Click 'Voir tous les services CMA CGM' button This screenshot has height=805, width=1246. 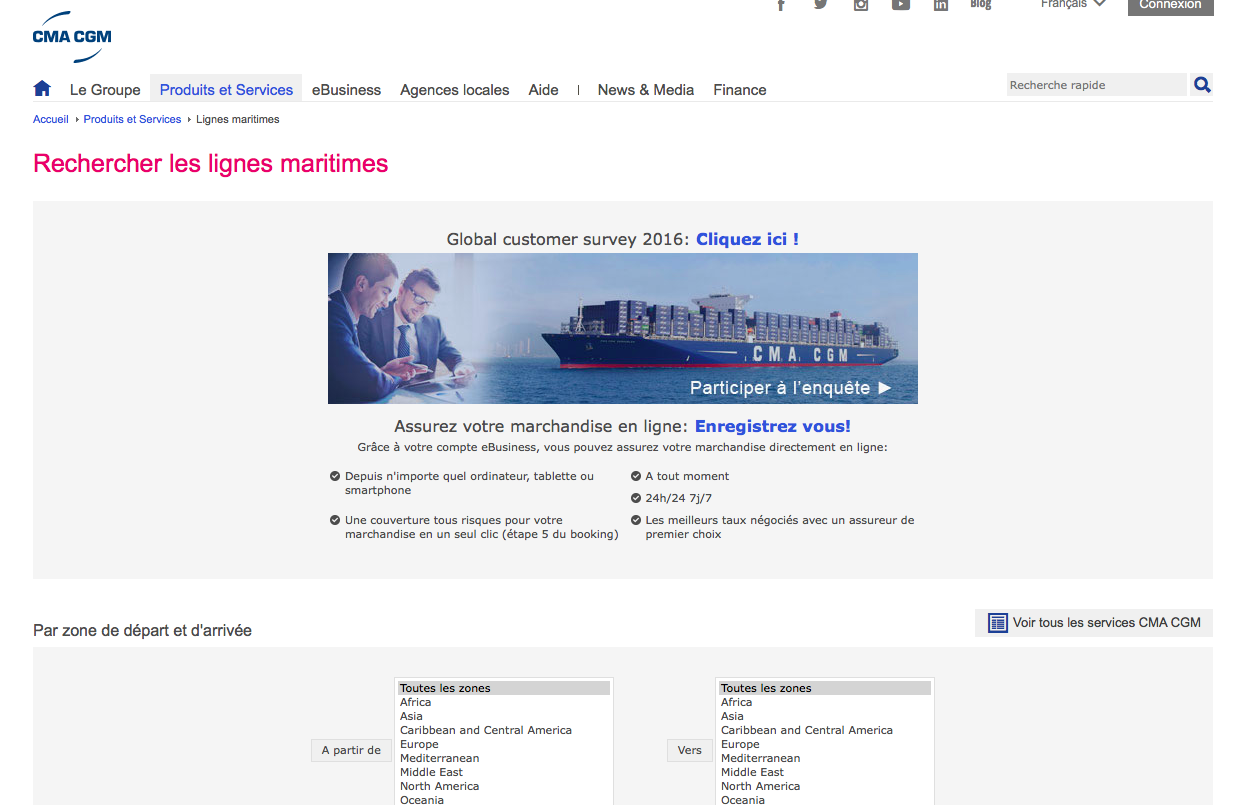tap(1094, 623)
